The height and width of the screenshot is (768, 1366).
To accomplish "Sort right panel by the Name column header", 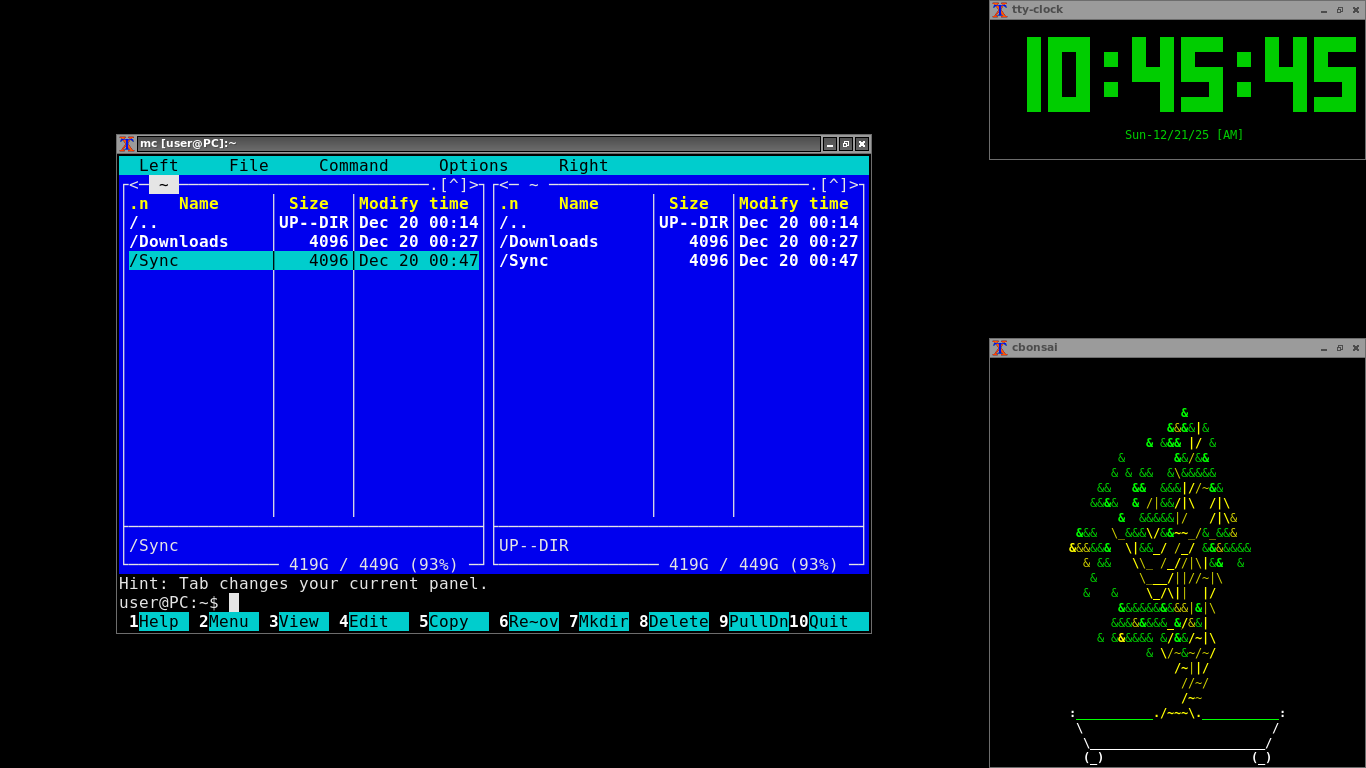I will coord(579,203).
